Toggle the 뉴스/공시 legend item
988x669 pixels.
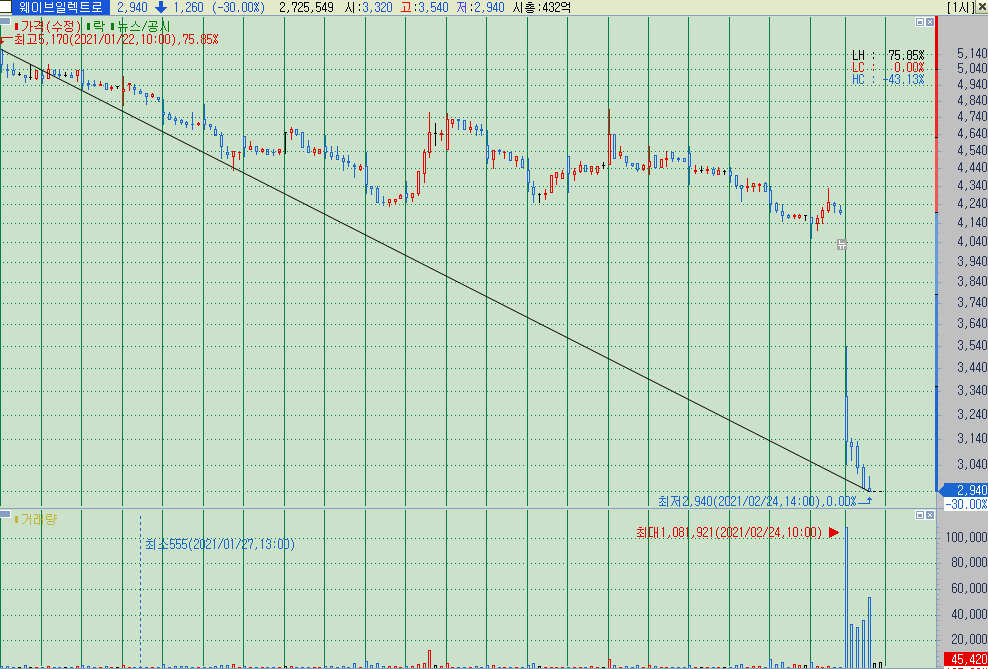click(140, 27)
